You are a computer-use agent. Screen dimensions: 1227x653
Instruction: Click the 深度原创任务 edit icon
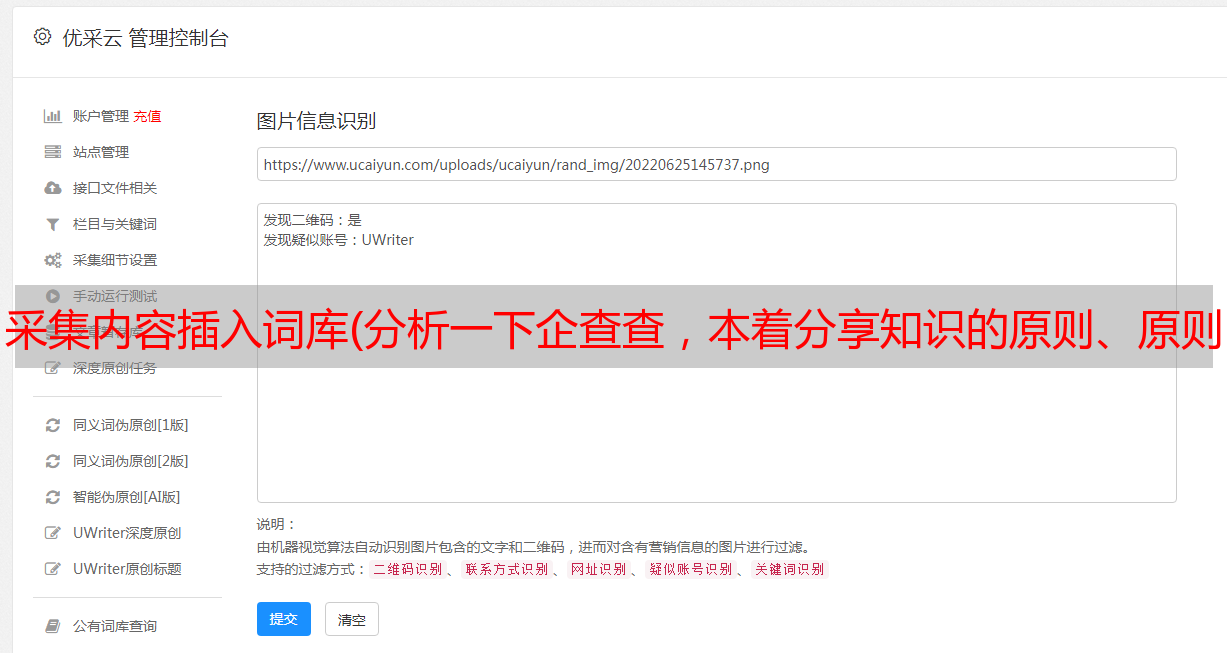(53, 368)
